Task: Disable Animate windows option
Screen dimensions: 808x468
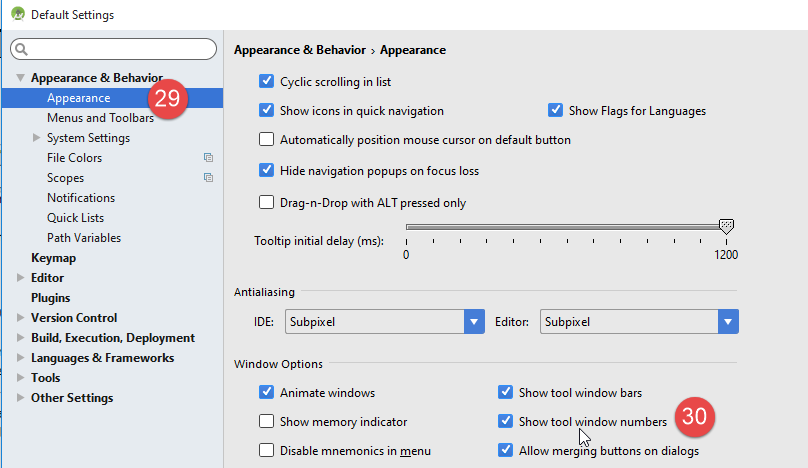Action: [x=267, y=393]
